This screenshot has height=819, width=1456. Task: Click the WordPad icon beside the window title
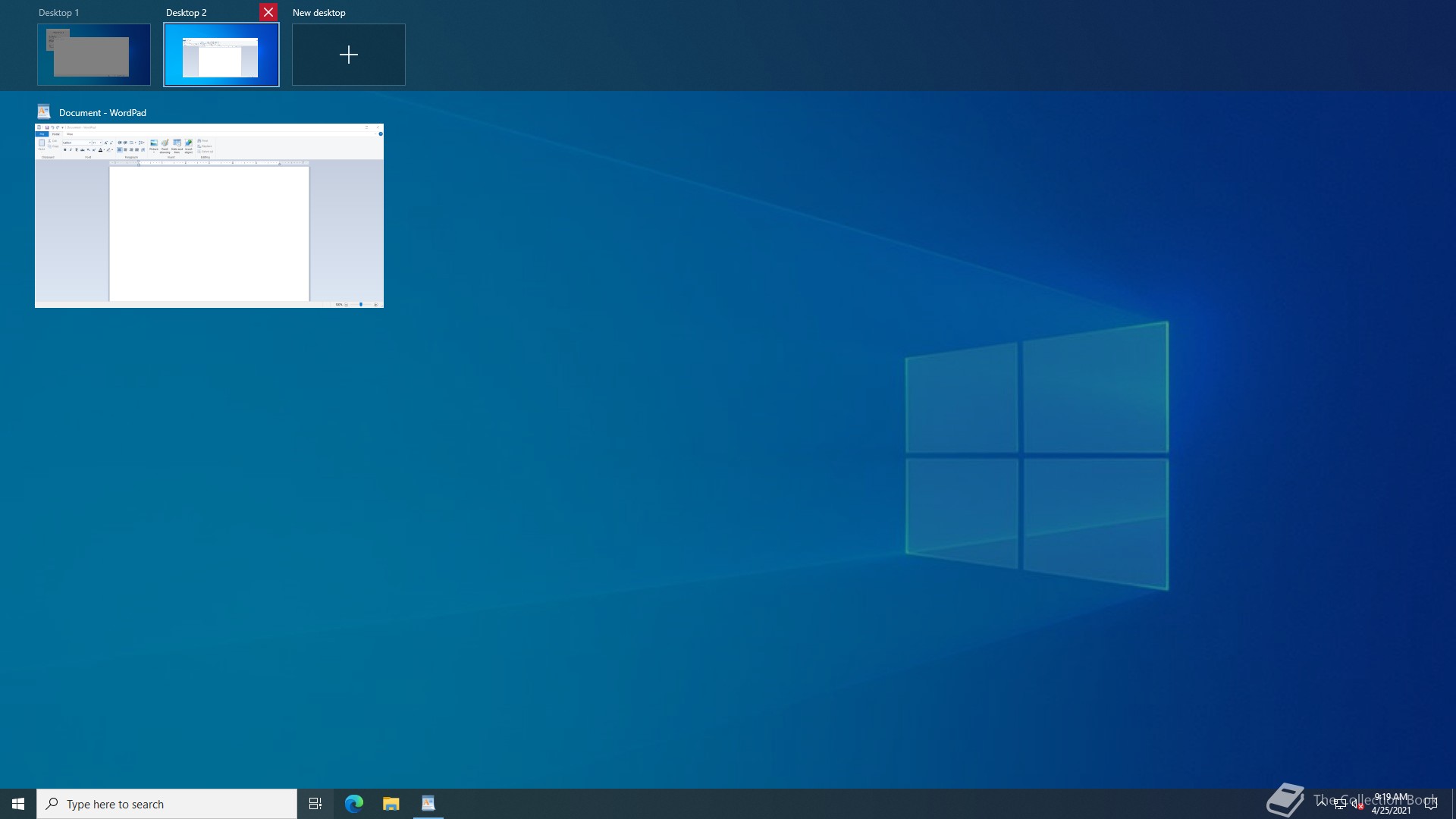click(44, 112)
